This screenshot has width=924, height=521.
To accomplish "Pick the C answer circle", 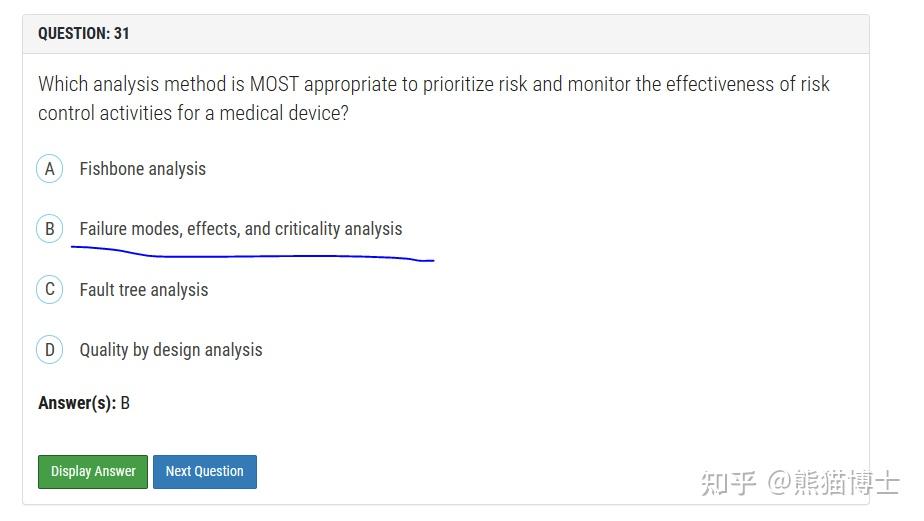I will [x=49, y=290].
